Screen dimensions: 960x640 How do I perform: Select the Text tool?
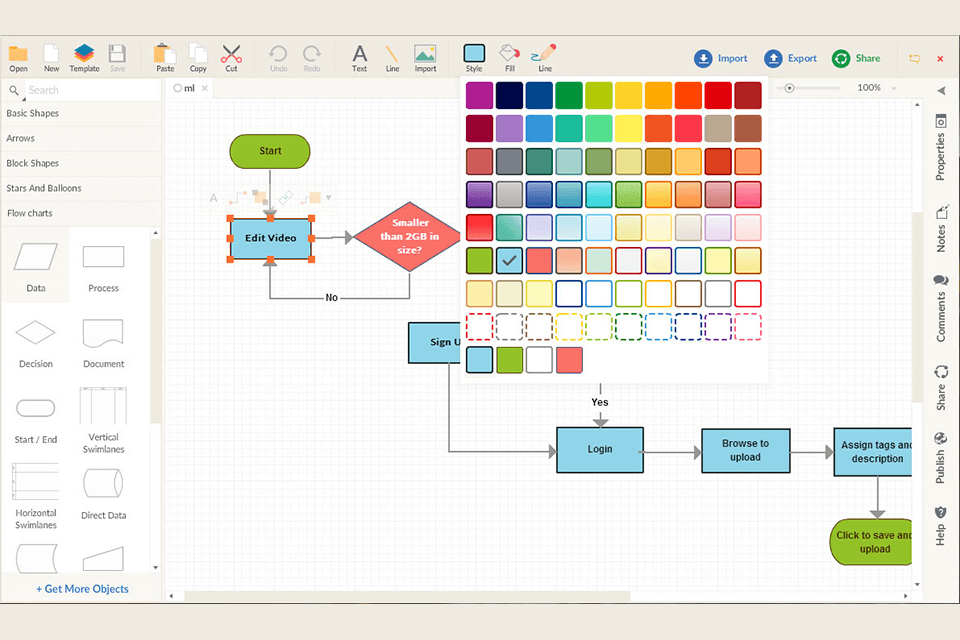pyautogui.click(x=359, y=57)
